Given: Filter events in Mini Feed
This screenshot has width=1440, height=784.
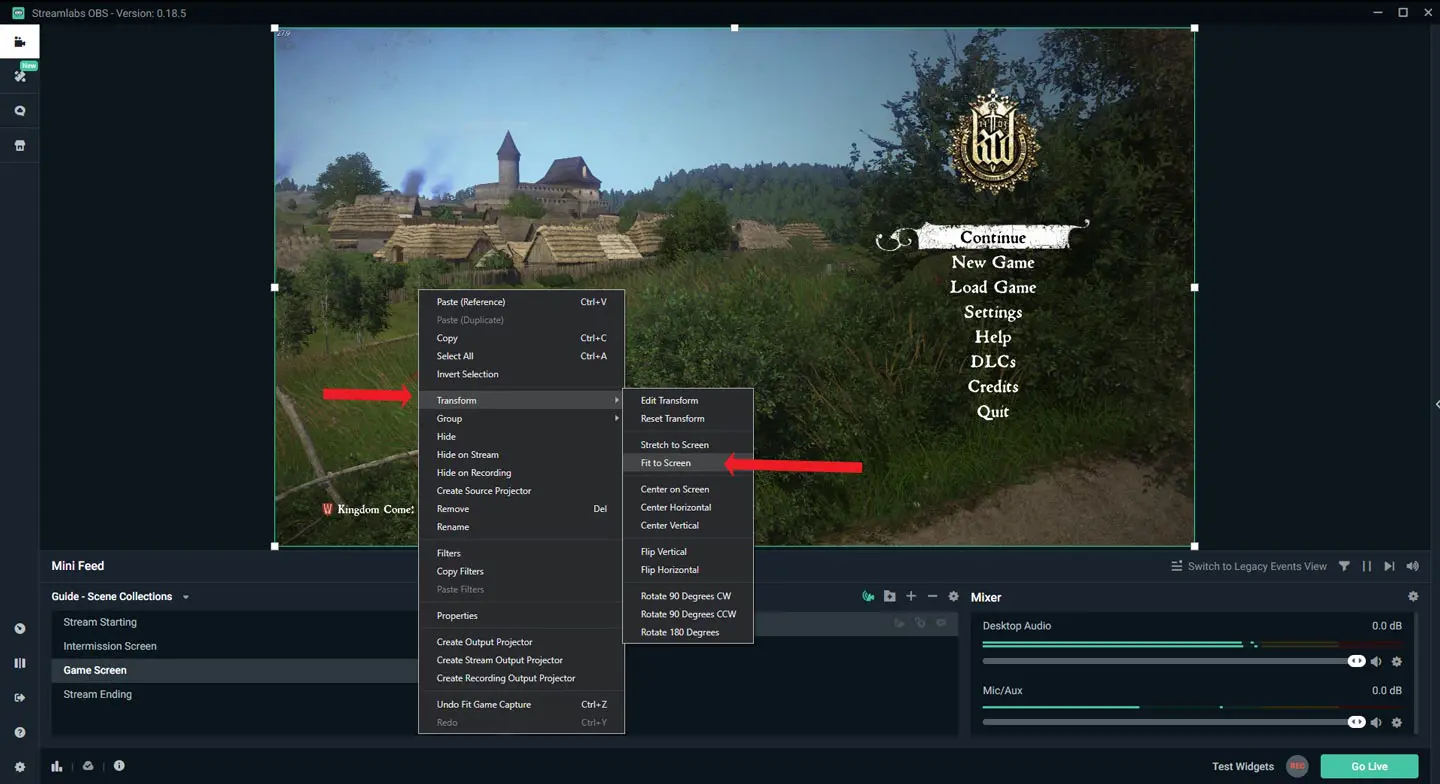Looking at the screenshot, I should [1344, 566].
